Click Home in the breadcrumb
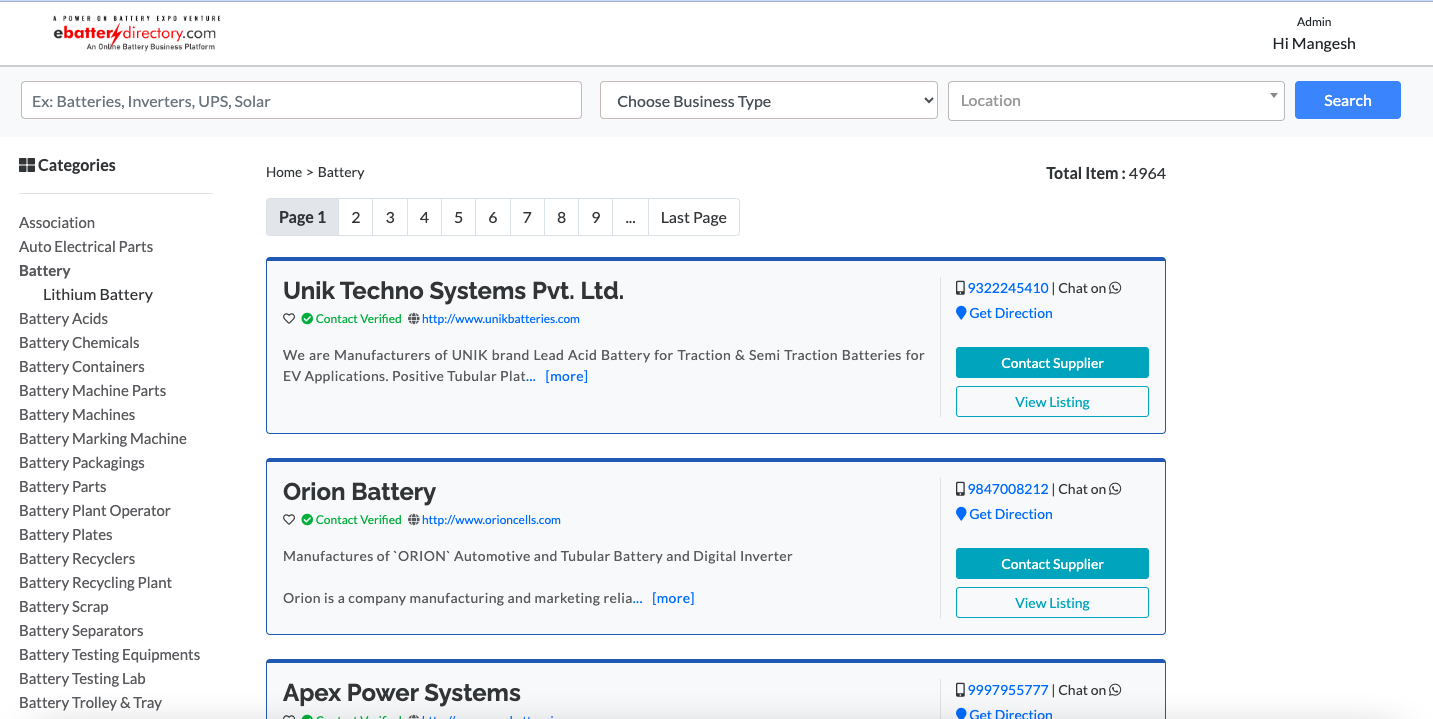Image resolution: width=1433 pixels, height=719 pixels. click(x=284, y=172)
